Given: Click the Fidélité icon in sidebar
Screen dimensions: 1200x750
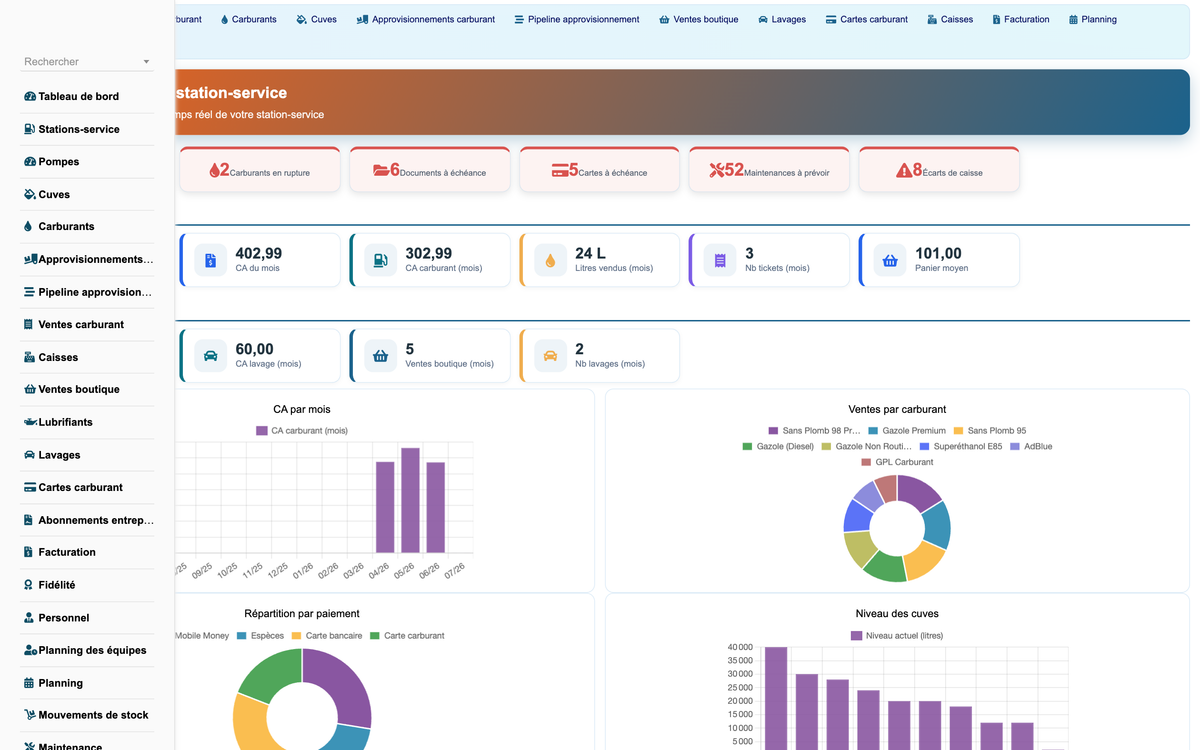Looking at the screenshot, I should [29, 585].
